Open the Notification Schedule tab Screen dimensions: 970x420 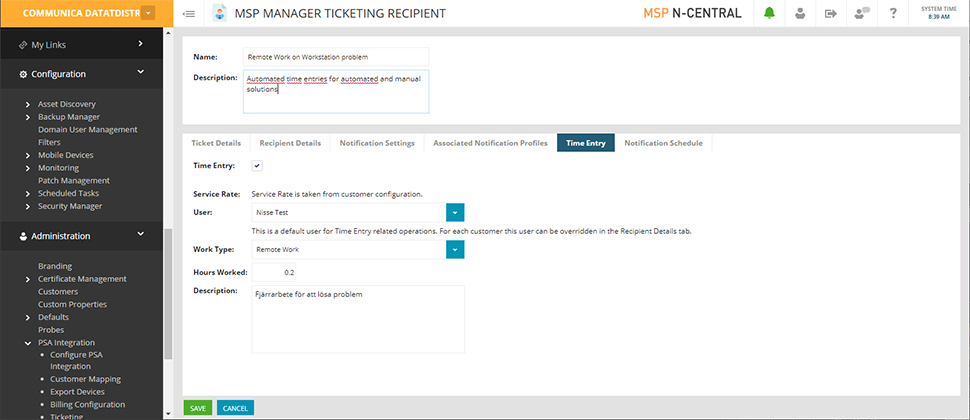[x=663, y=143]
